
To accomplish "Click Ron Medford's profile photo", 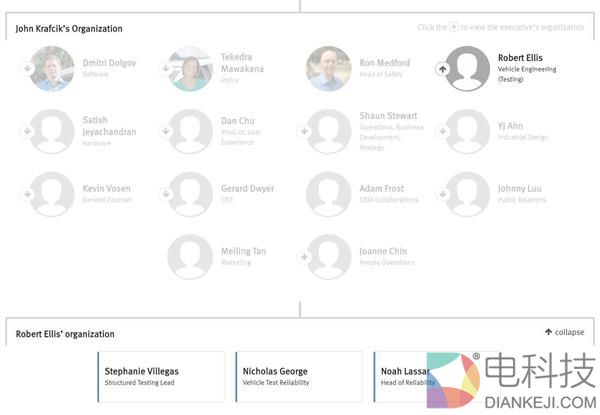I will [328, 69].
